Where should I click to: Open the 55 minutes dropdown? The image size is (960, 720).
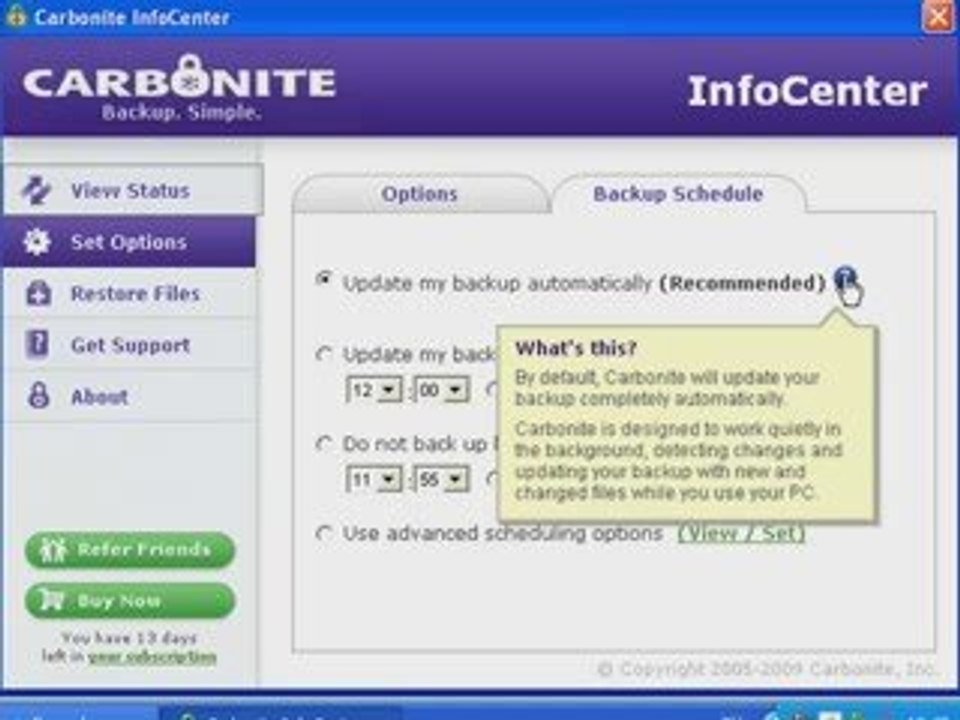(441, 479)
